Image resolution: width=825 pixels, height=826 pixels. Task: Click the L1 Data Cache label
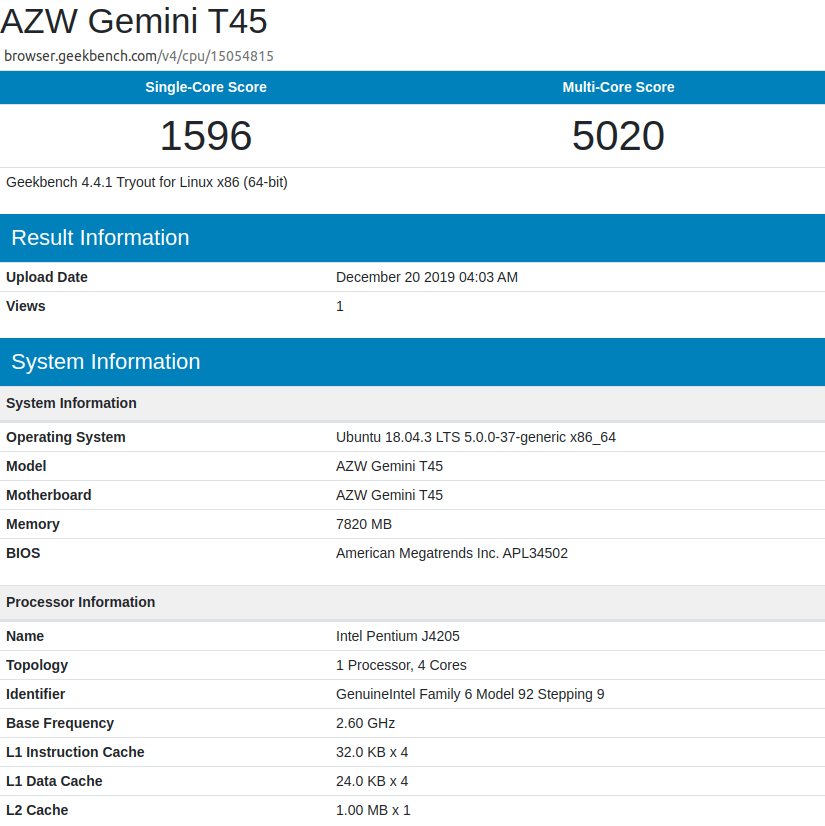coord(54,781)
